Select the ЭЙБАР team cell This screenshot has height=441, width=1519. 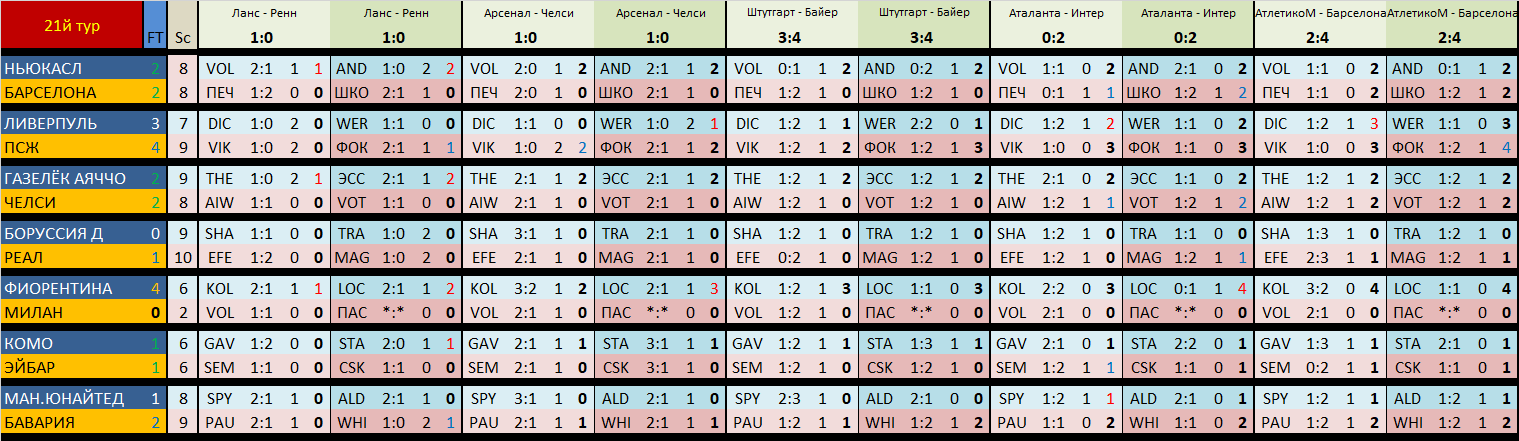pyautogui.click(x=71, y=367)
